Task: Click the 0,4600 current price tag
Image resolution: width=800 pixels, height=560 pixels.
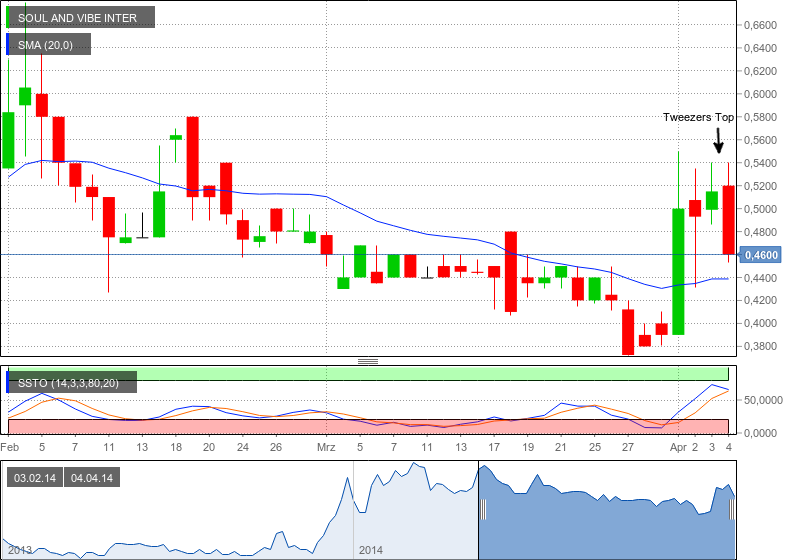Action: coord(761,254)
